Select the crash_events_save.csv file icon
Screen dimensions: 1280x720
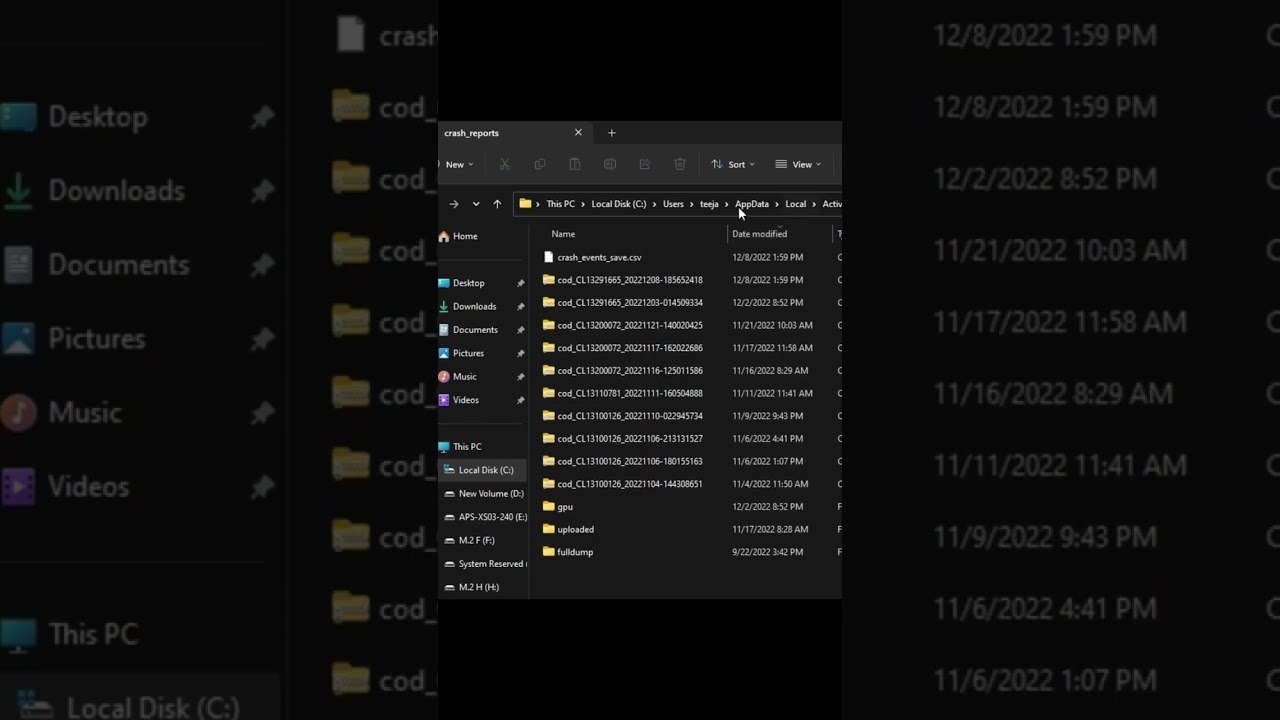coord(548,257)
